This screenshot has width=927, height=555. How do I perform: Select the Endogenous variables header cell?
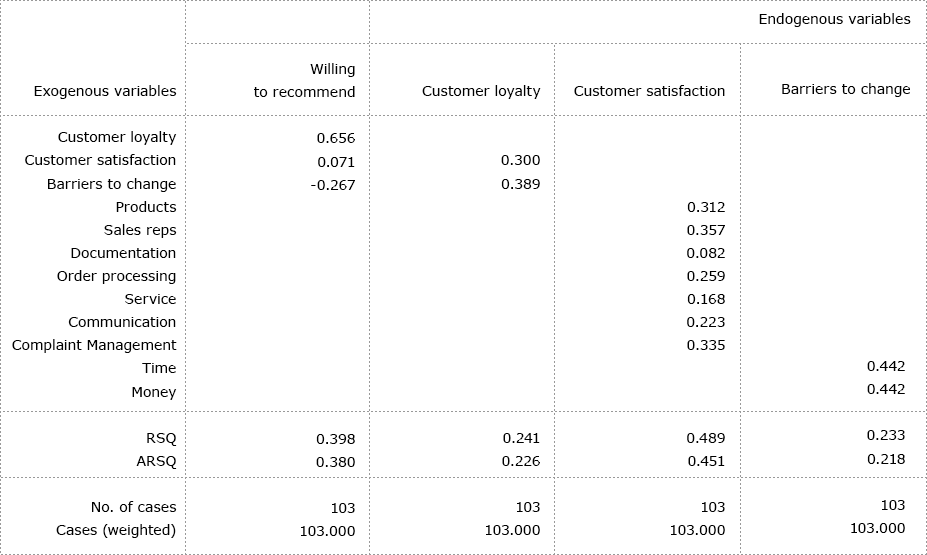(834, 20)
